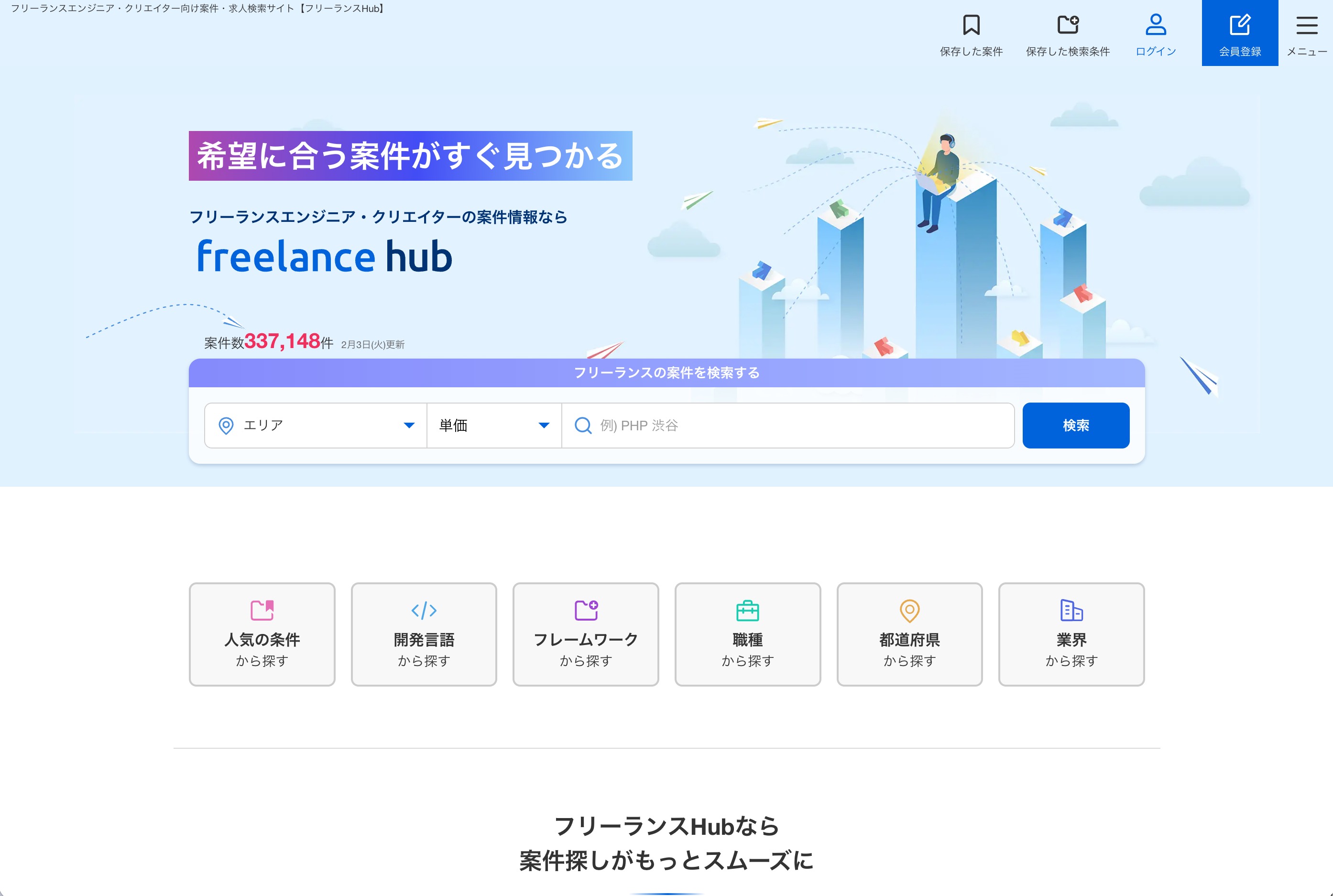The width and height of the screenshot is (1333, 896).
Task: Open saved jobs bookmark icon
Action: click(x=971, y=25)
